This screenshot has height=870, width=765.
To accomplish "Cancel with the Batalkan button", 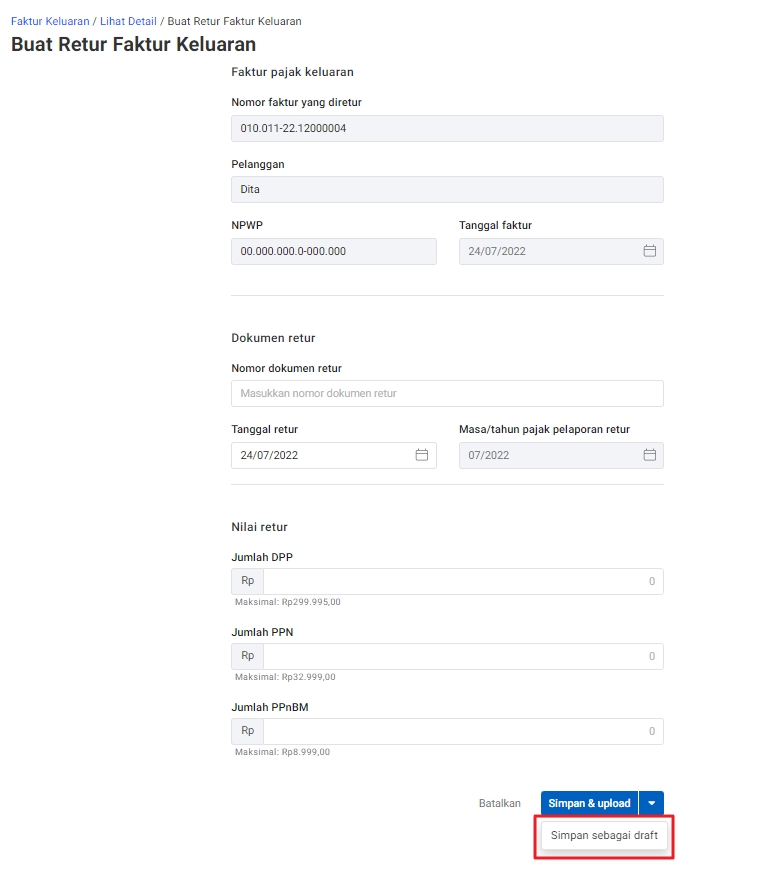I will point(499,803).
